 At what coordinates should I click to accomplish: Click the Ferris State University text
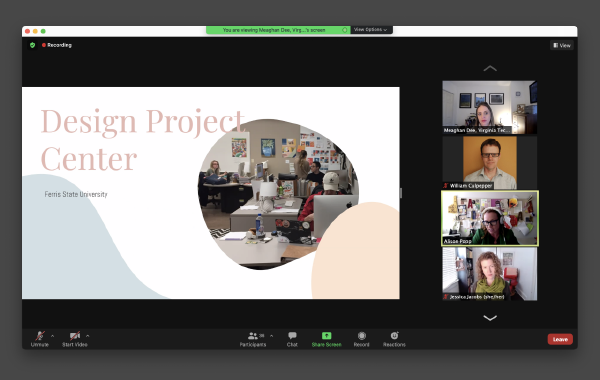pos(76,194)
